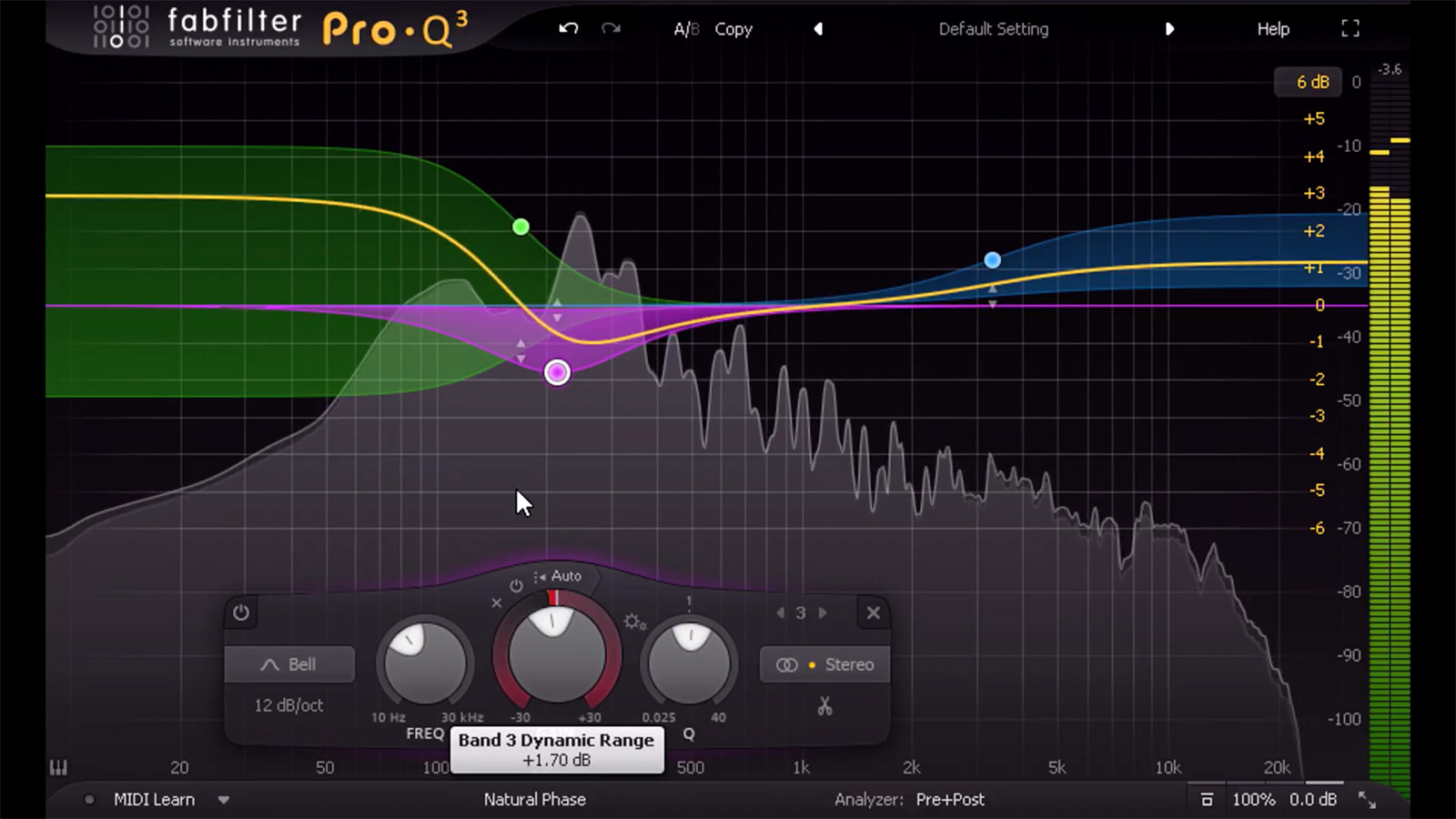This screenshot has height=819, width=1456.
Task: Open the Help menu
Action: tap(1272, 28)
